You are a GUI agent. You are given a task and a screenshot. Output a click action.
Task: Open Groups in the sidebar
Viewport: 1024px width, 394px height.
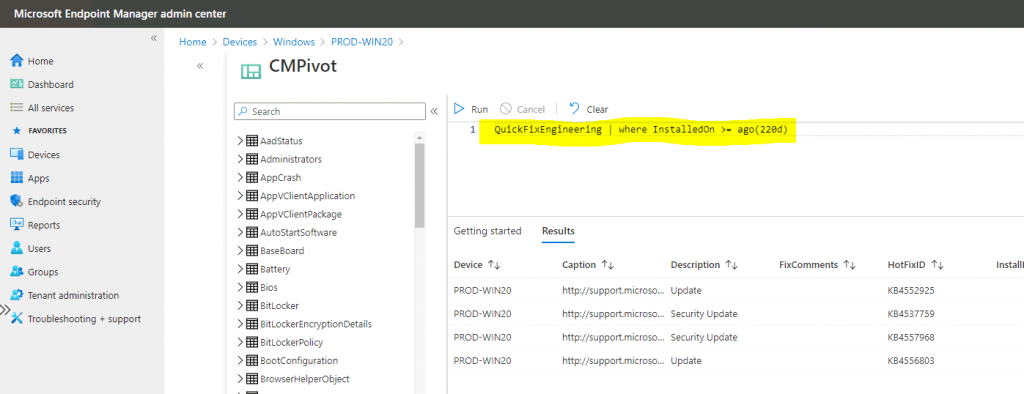tap(34, 272)
